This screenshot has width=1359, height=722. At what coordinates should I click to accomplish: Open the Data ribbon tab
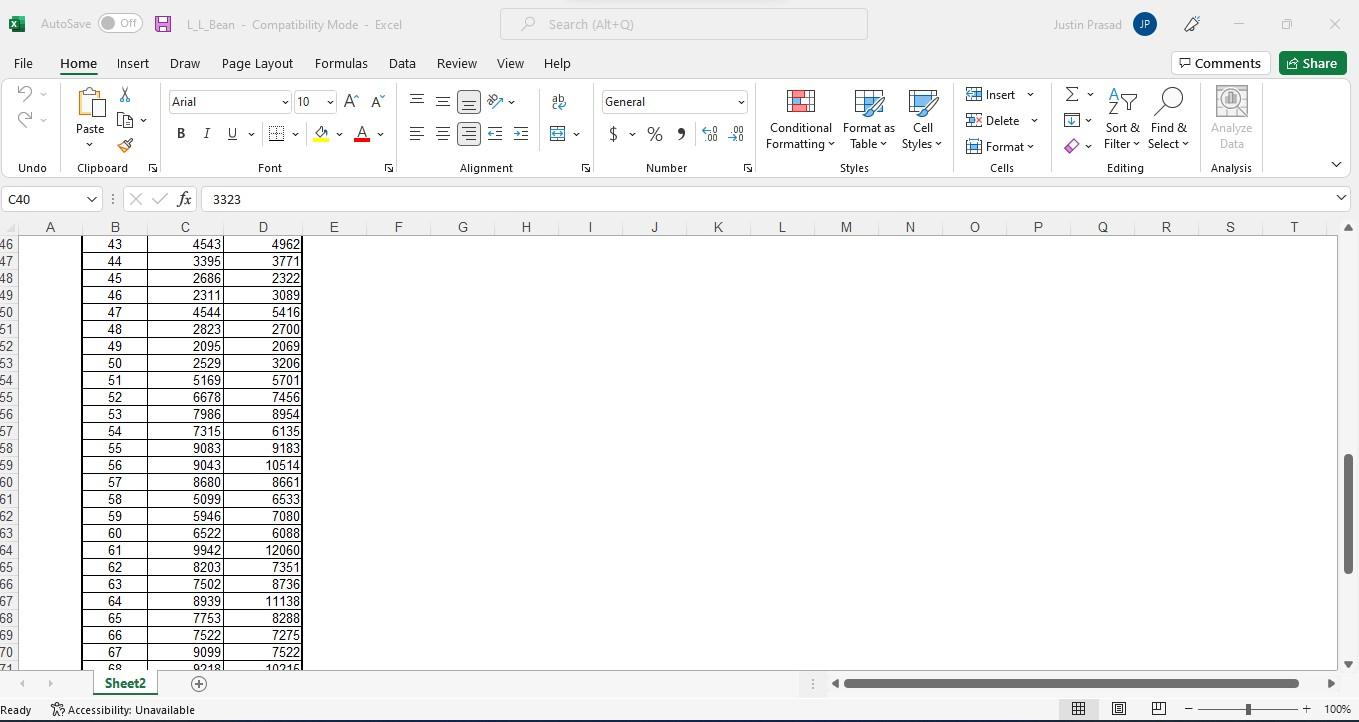[x=402, y=63]
